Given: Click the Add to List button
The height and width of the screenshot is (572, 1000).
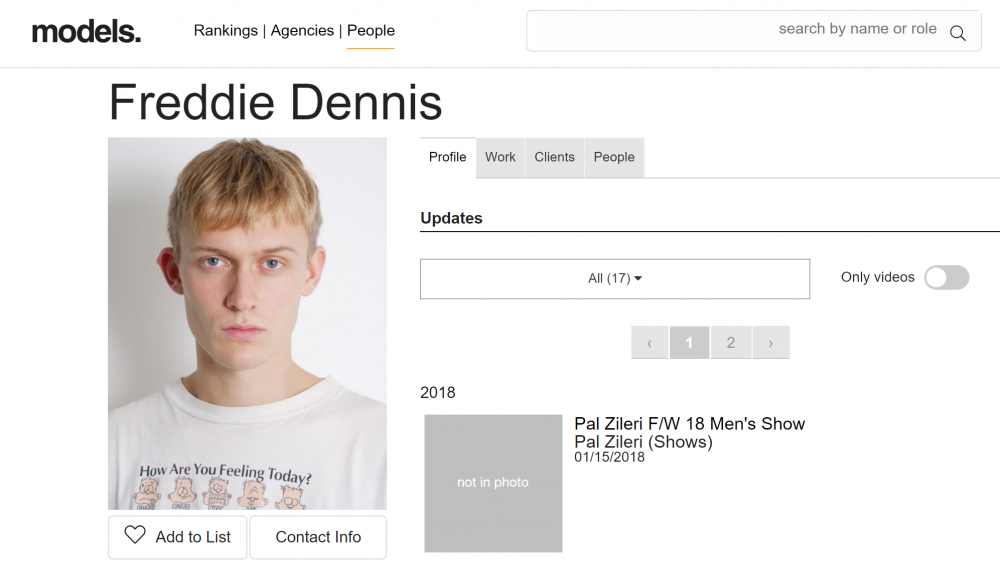Looking at the screenshot, I should pyautogui.click(x=177, y=537).
